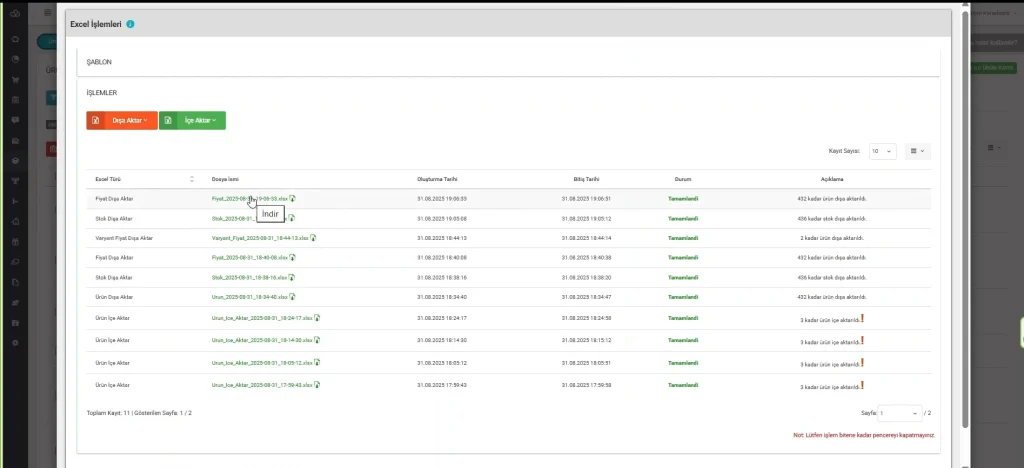Click download icon beside Stok_2025-08-31_18-38-16.xlsx
The width and height of the screenshot is (1024, 468).
[x=292, y=277]
